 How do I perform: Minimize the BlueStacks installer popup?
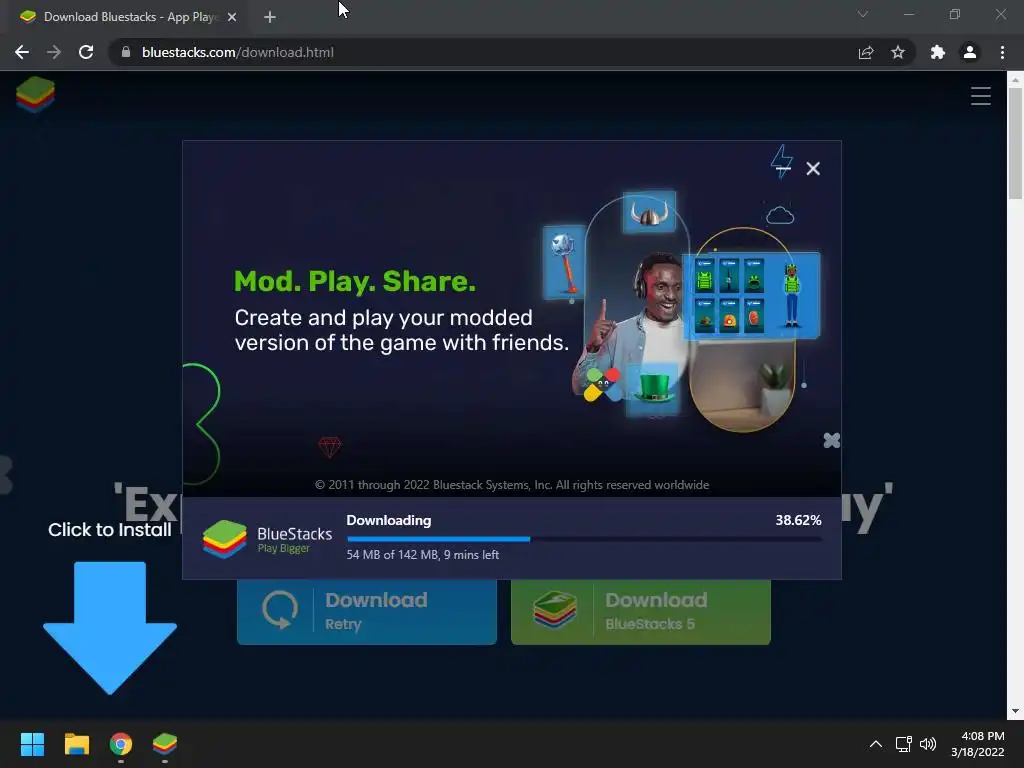784,168
